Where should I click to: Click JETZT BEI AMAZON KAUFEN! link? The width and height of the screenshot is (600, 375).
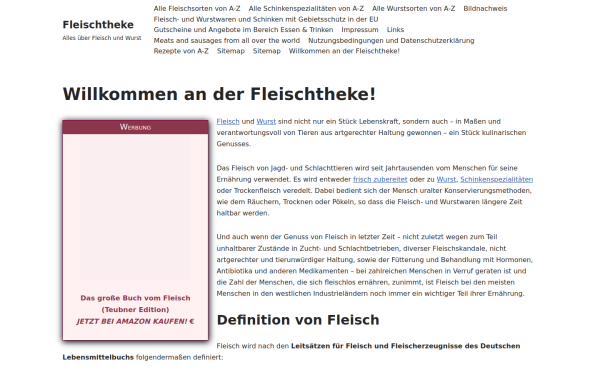135,321
